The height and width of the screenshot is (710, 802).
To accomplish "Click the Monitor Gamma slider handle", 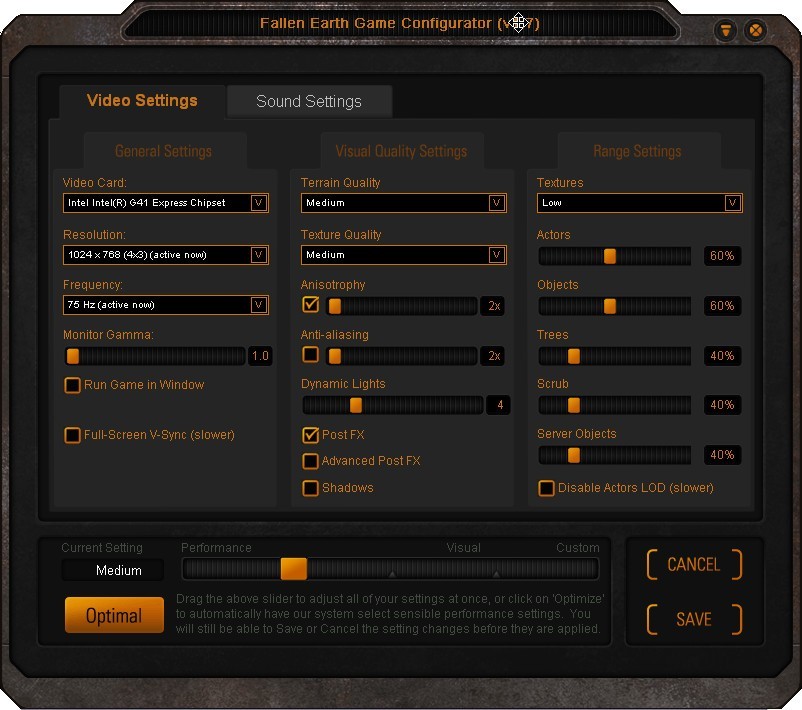I will pos(73,356).
